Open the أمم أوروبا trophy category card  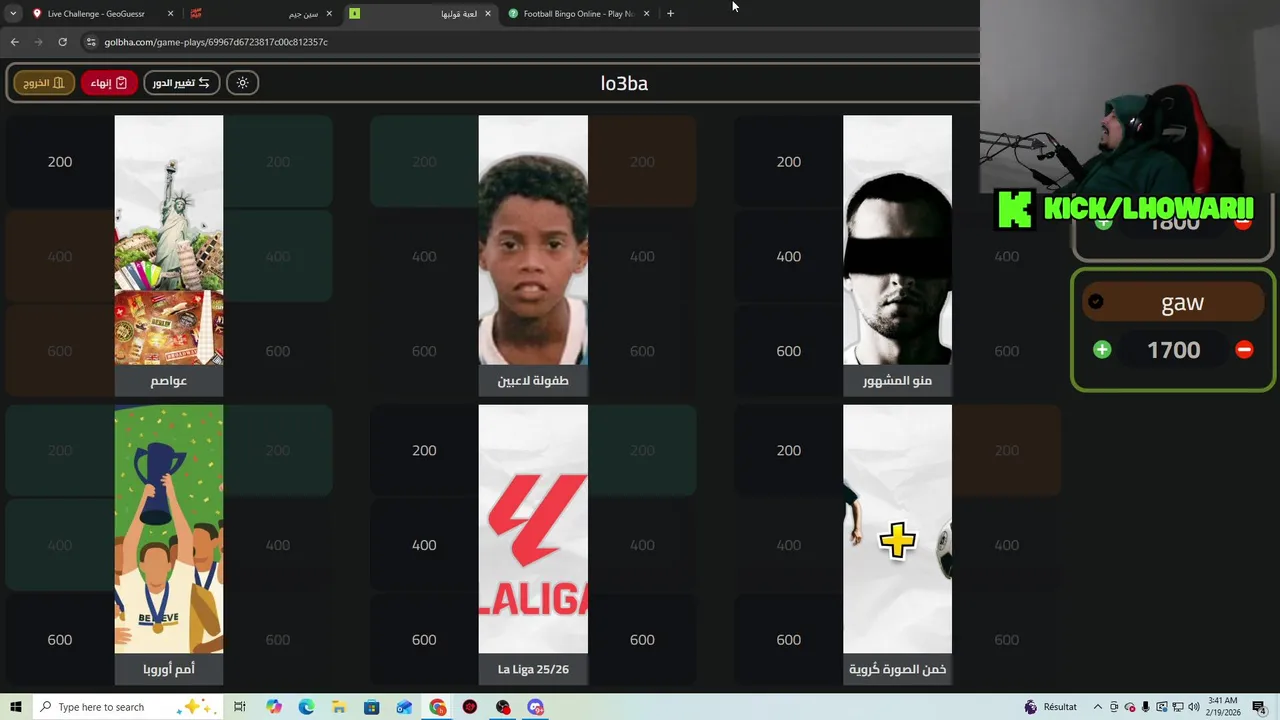(169, 529)
